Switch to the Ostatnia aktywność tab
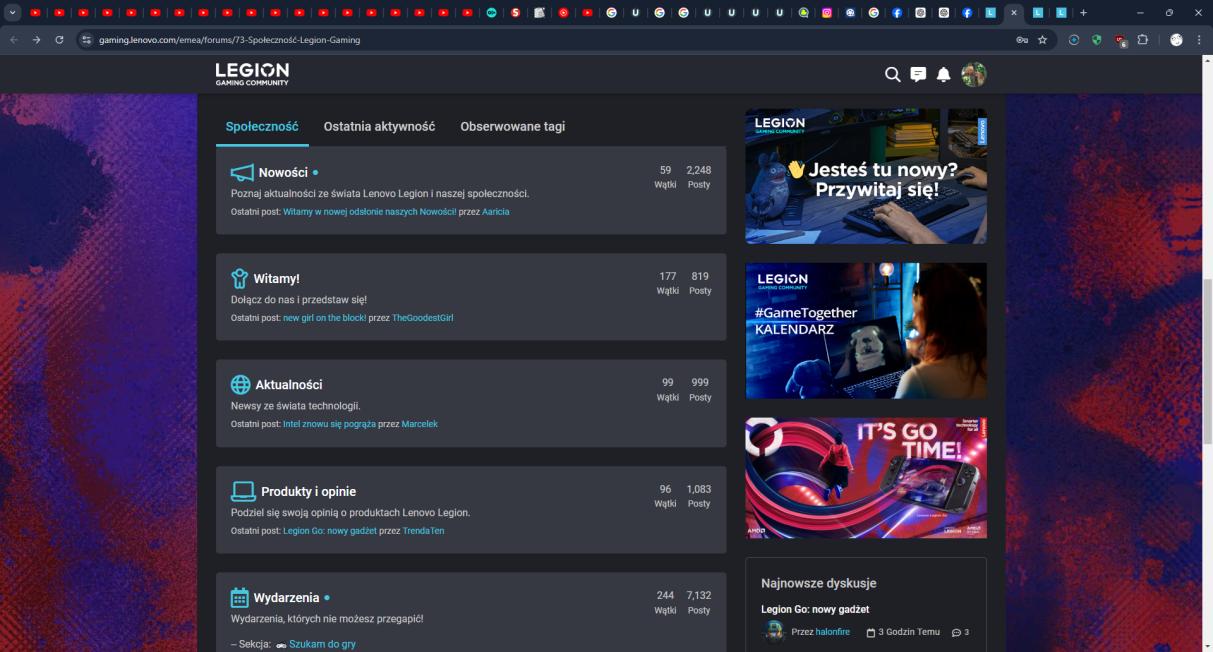This screenshot has height=652, width=1213. click(x=379, y=127)
